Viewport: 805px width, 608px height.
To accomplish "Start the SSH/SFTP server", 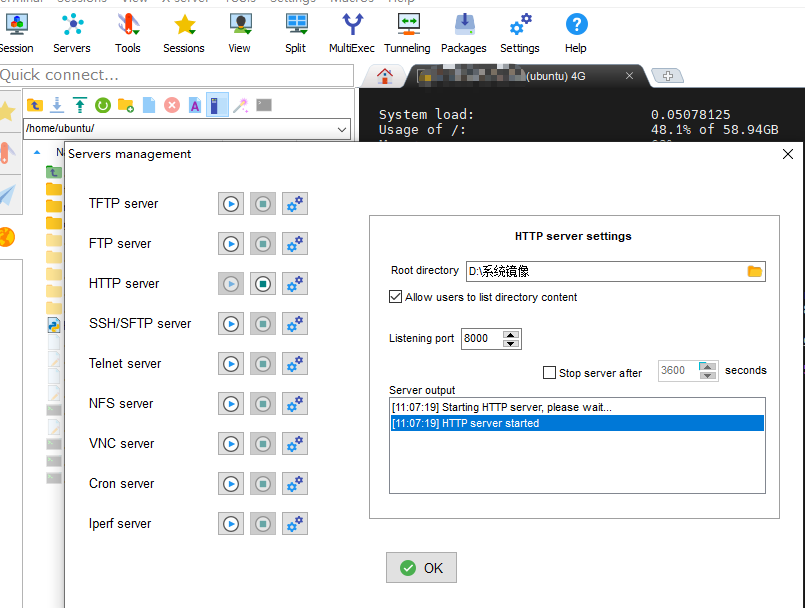I will click(231, 324).
